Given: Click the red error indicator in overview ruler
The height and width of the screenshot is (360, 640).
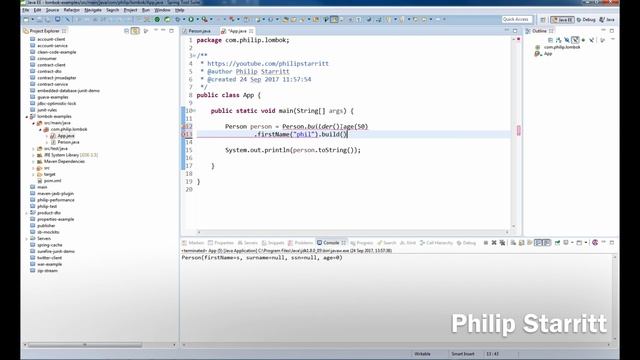Looking at the screenshot, I should point(518,39).
